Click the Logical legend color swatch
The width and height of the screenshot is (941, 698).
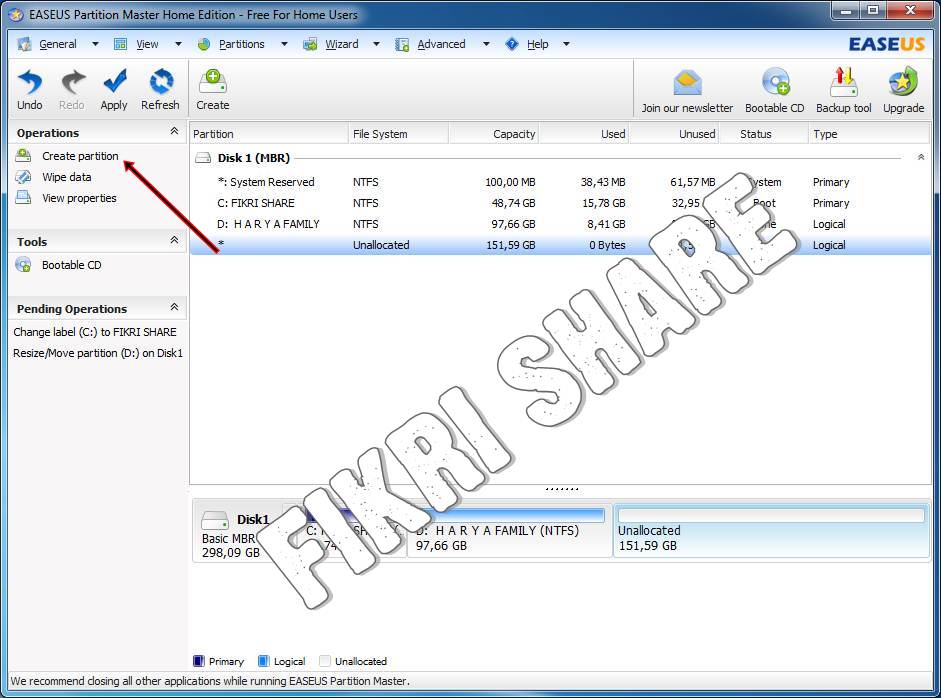tap(263, 661)
